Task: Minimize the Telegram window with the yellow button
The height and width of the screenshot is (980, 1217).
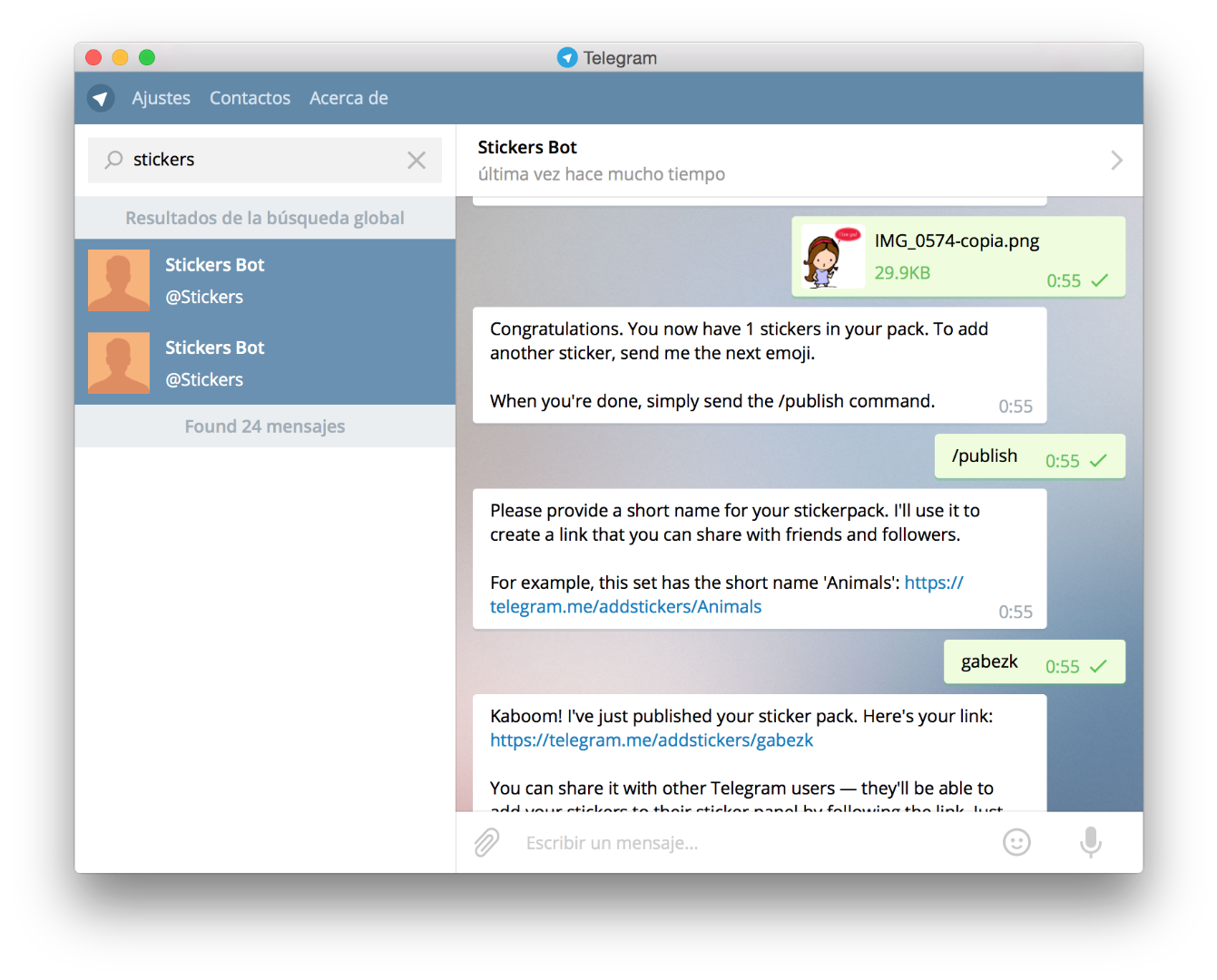Action: click(120, 57)
